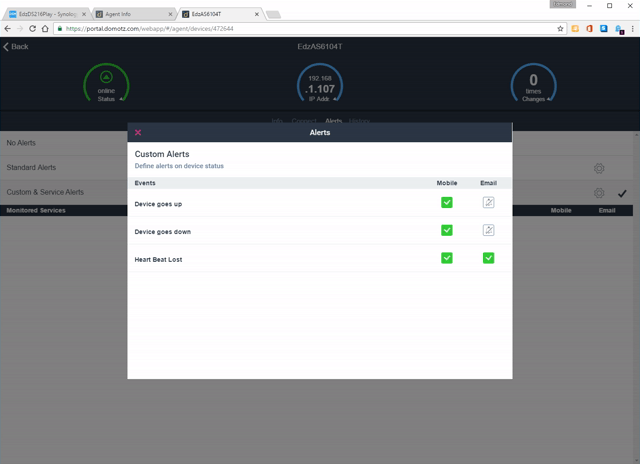Reload the page in browser
The width and height of the screenshot is (640, 464).
(x=32, y=29)
